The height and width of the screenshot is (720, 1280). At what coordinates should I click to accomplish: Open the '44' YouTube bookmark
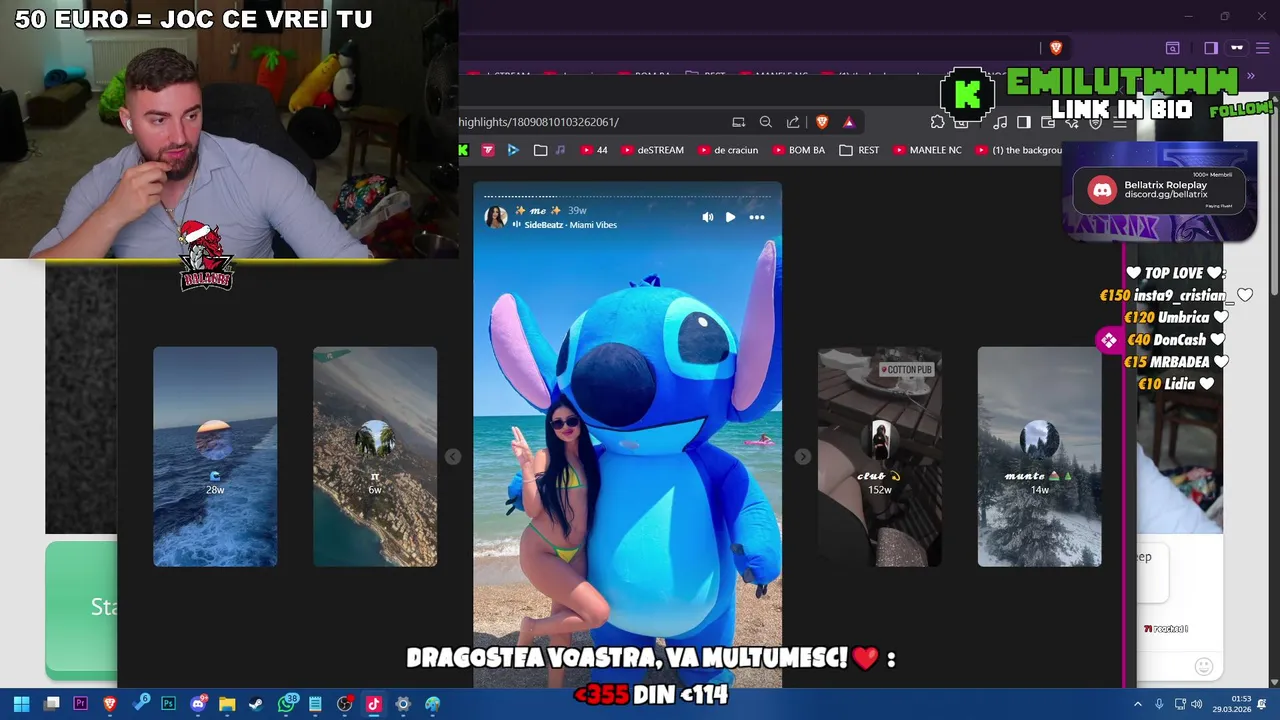(593, 150)
